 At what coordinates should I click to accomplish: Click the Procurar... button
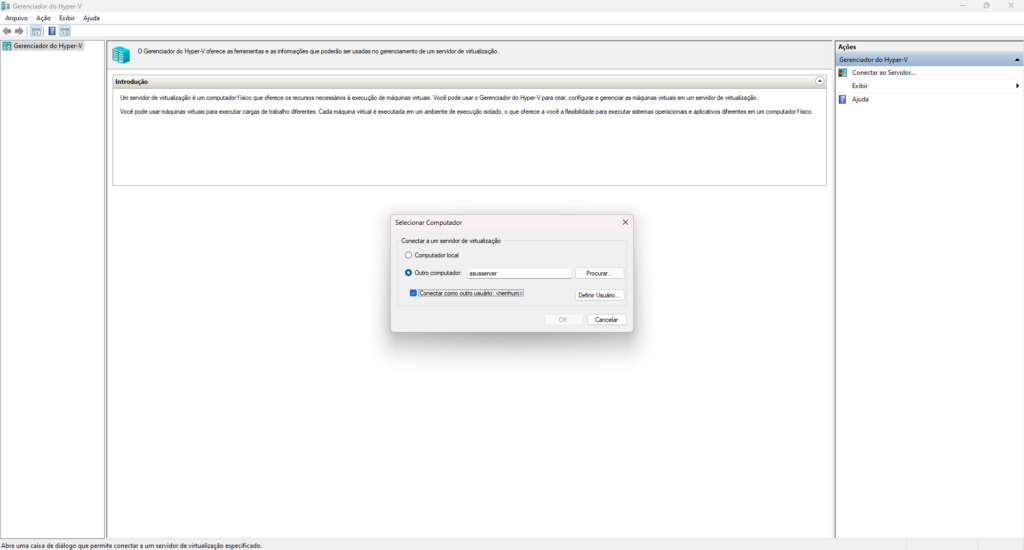(599, 273)
